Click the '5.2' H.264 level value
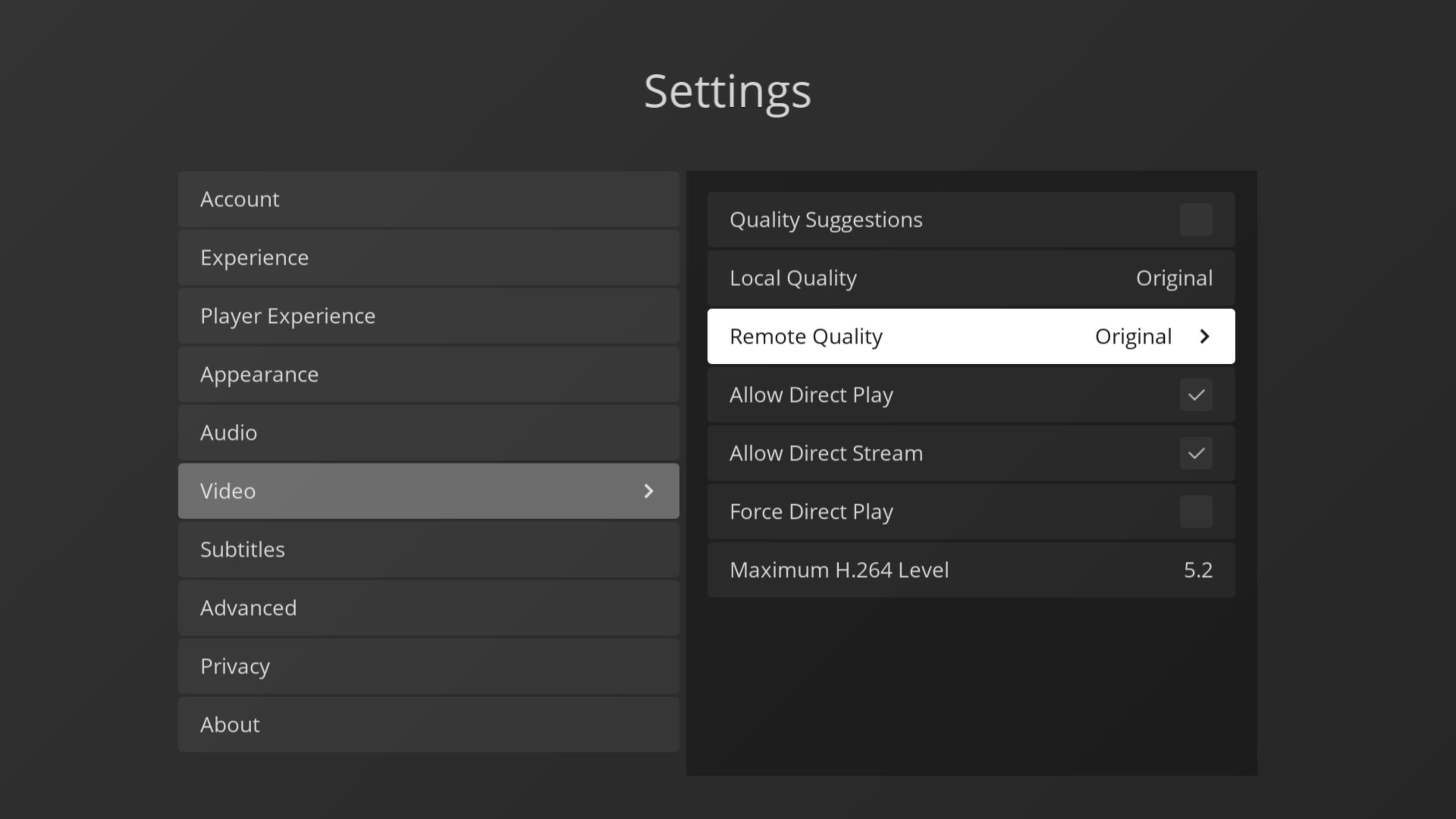The image size is (1456, 819). [x=1198, y=570]
